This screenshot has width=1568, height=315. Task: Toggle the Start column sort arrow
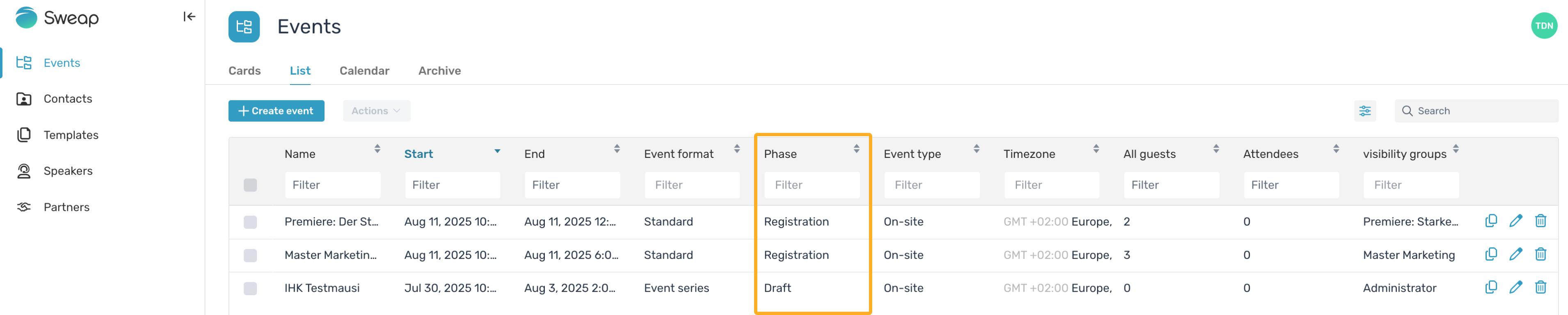click(x=497, y=151)
